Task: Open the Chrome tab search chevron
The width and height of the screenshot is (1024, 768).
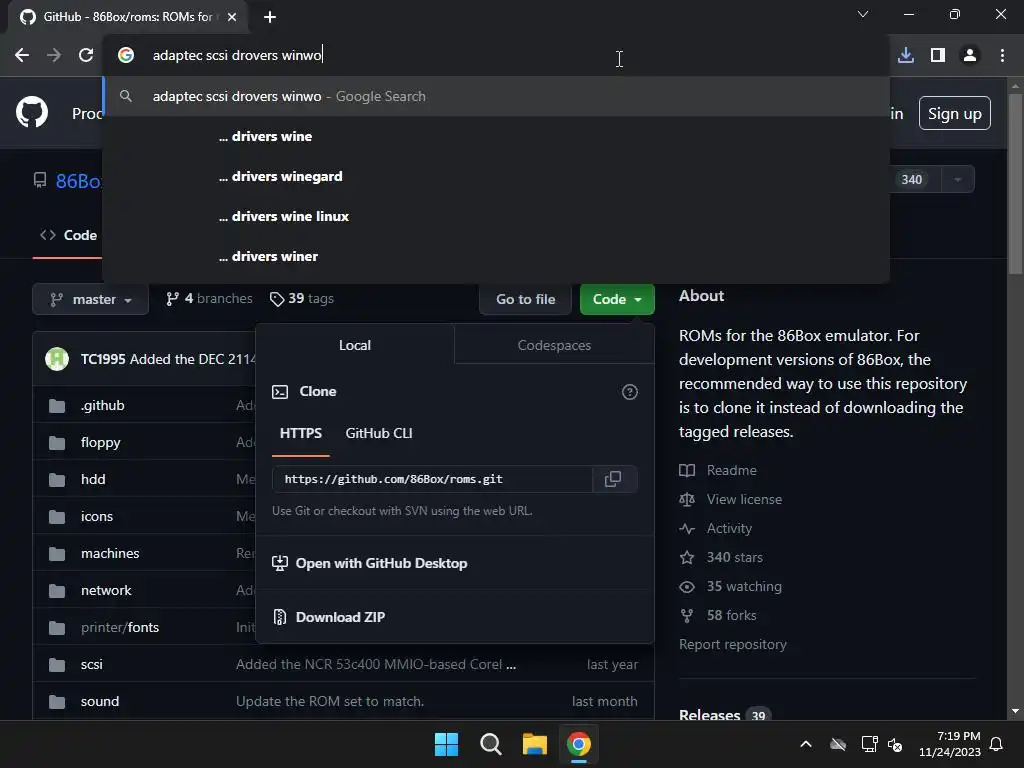Action: [863, 14]
